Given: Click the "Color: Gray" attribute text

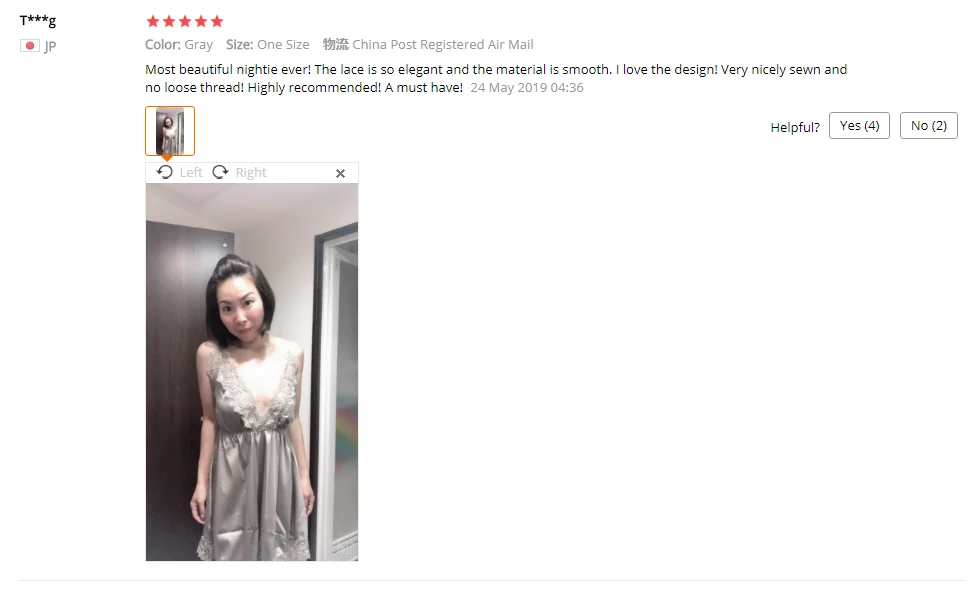Looking at the screenshot, I should tap(179, 44).
